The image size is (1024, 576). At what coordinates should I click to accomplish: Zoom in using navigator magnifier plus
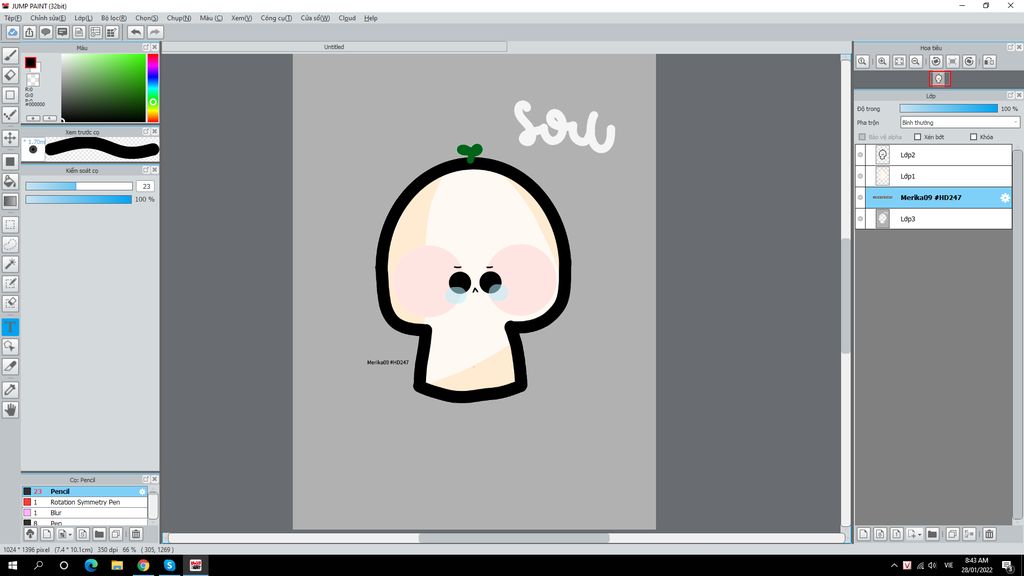point(882,61)
